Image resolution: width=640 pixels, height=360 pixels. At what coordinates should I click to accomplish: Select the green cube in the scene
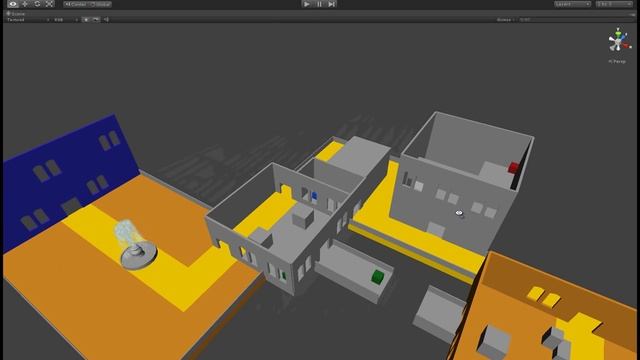tap(378, 277)
